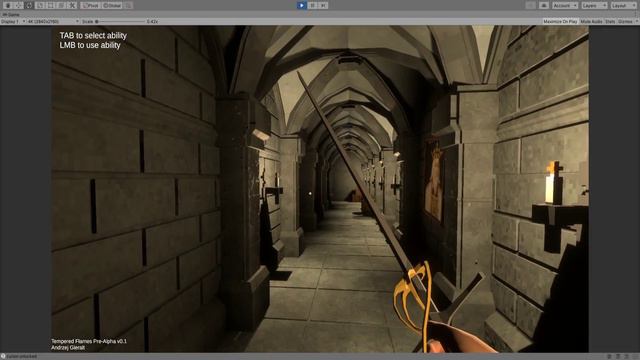Switch to the Game tab
640x360 pixels.
click(x=11, y=15)
